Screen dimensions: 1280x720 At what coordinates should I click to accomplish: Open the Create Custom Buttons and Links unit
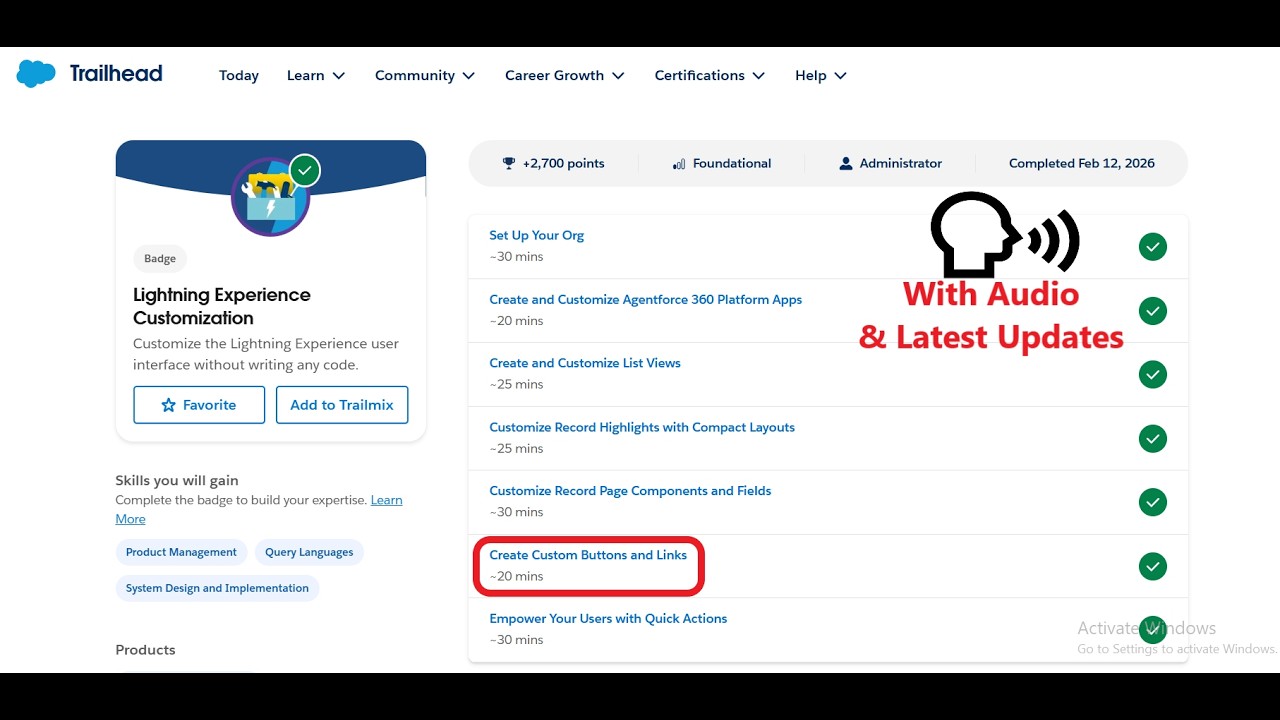588,555
